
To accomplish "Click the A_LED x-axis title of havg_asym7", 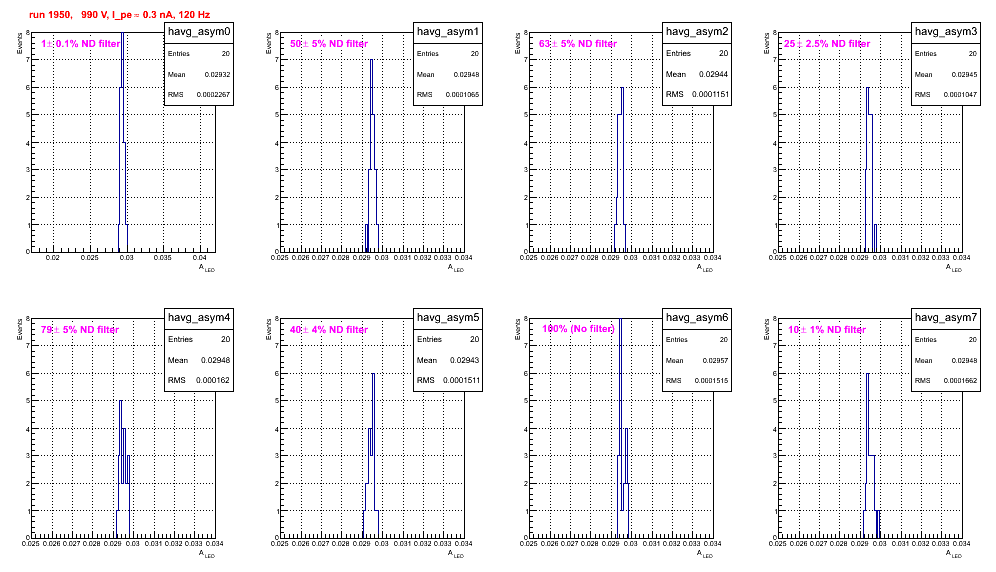I will pos(953,554).
